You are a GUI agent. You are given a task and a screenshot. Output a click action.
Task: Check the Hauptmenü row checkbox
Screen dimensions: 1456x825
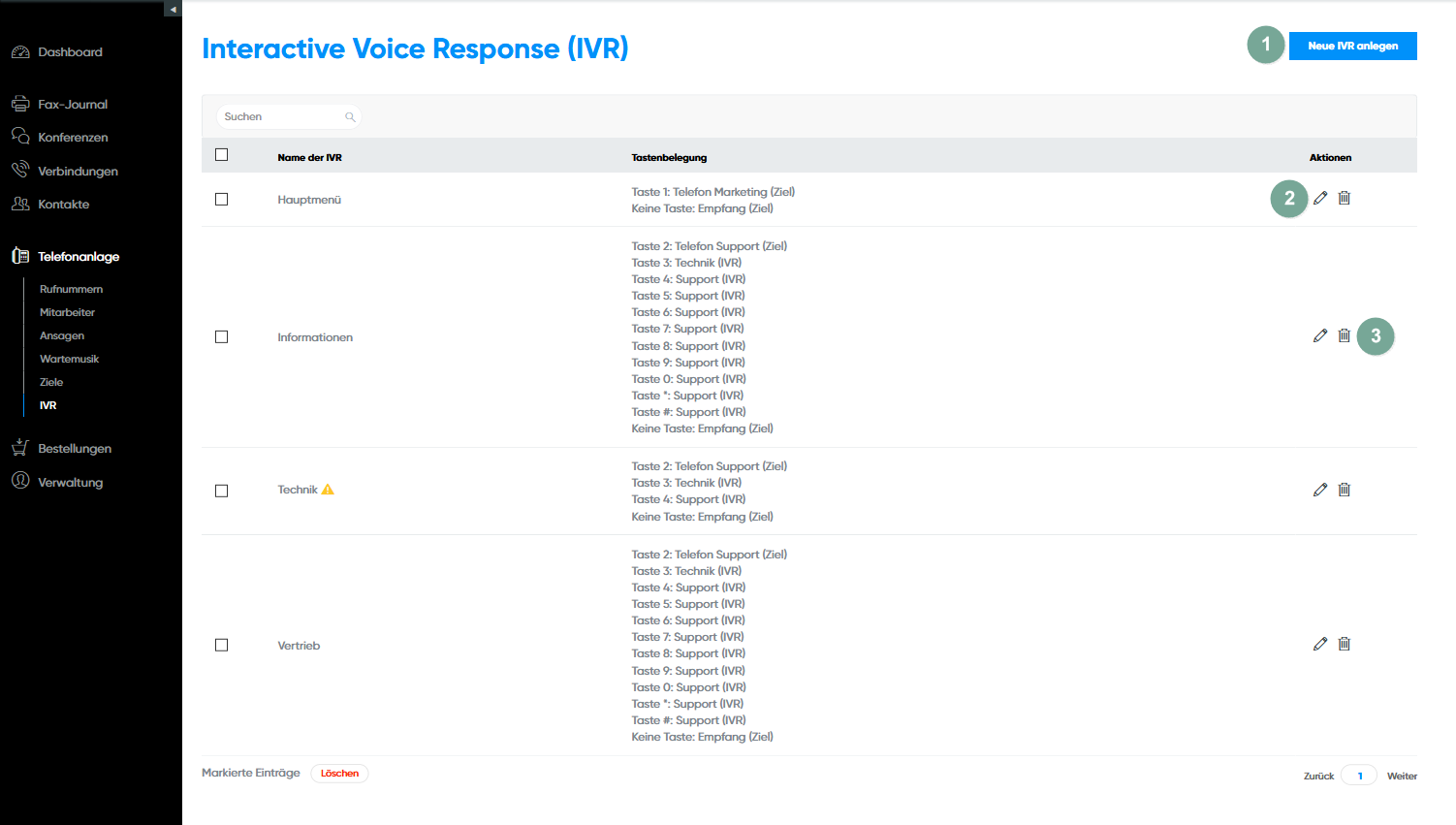pos(222,200)
